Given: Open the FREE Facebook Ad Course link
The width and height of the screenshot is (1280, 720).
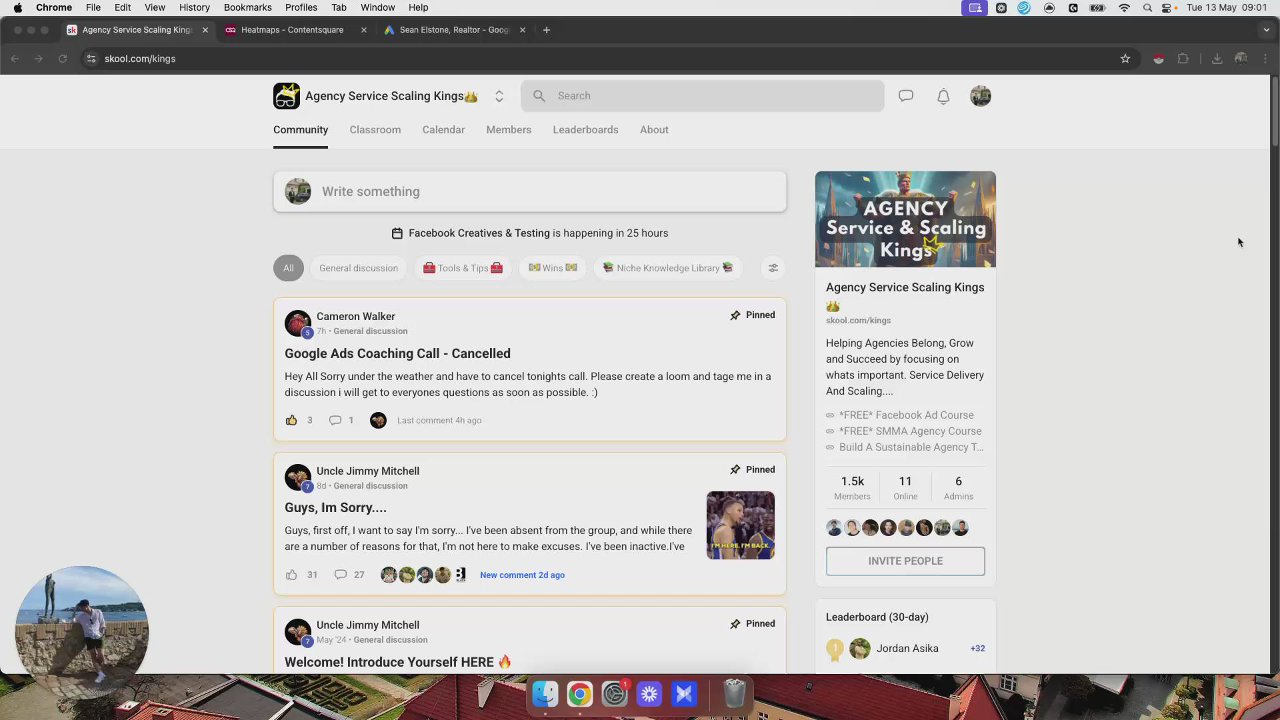Looking at the screenshot, I should [x=906, y=415].
